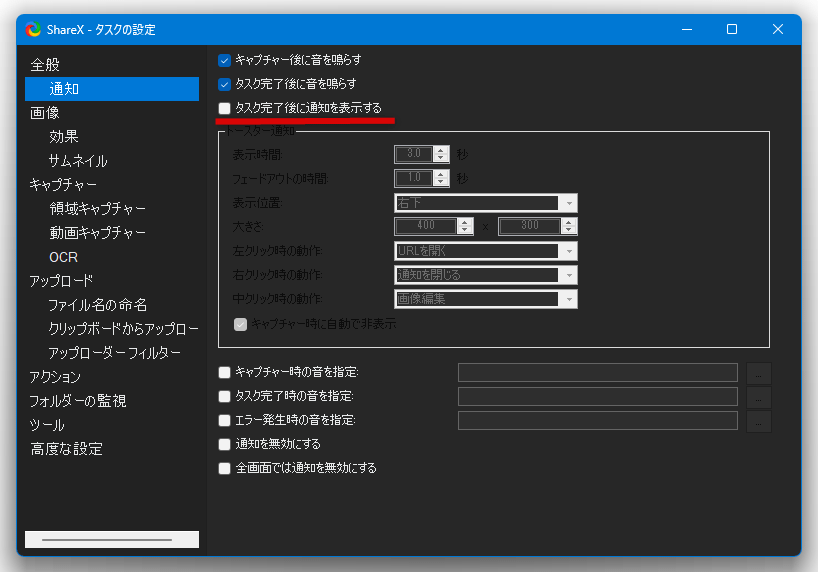Open ファイル名の命名 settings
The image size is (818, 572).
click(x=98, y=305)
